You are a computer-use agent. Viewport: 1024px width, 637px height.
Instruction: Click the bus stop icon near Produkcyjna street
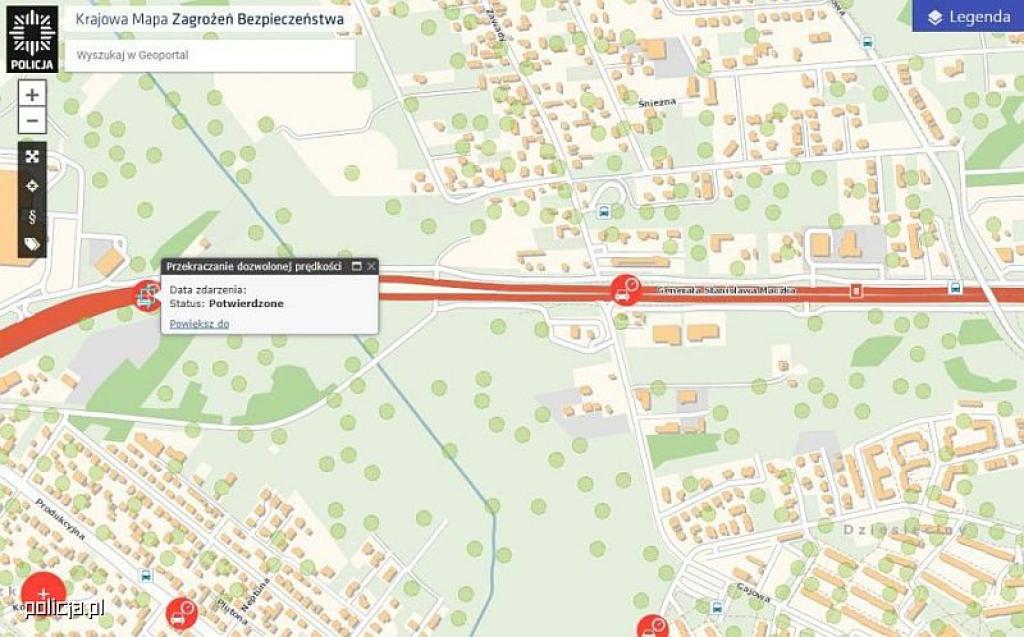146,576
